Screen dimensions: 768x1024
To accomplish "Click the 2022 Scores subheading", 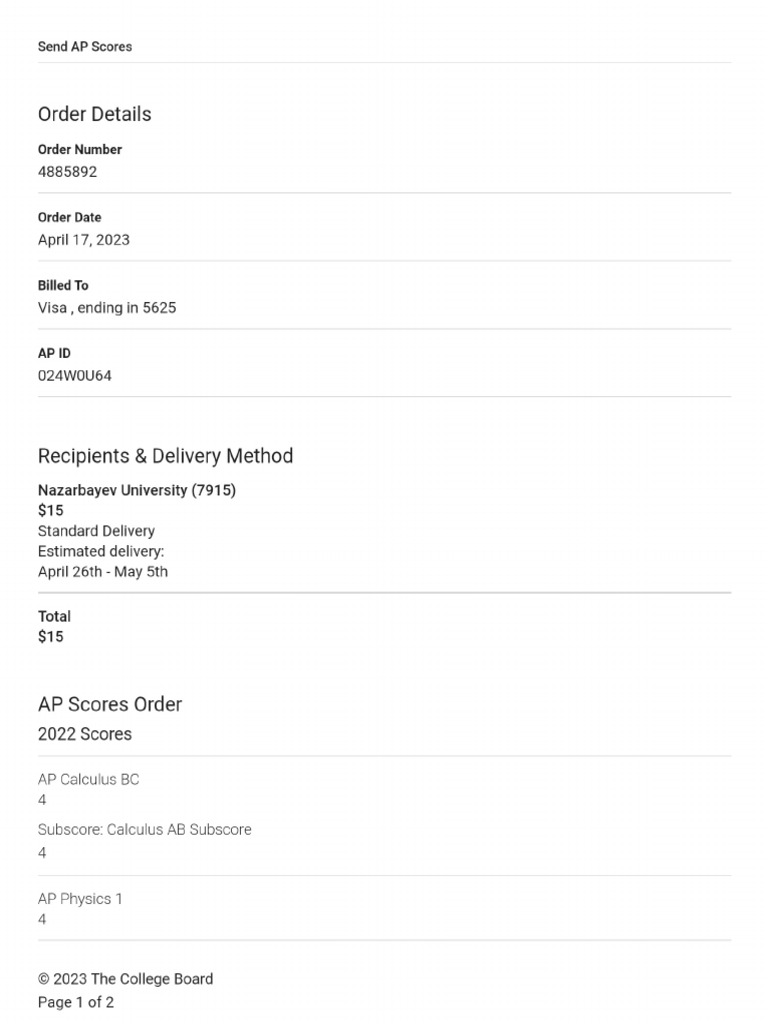I will coord(85,734).
